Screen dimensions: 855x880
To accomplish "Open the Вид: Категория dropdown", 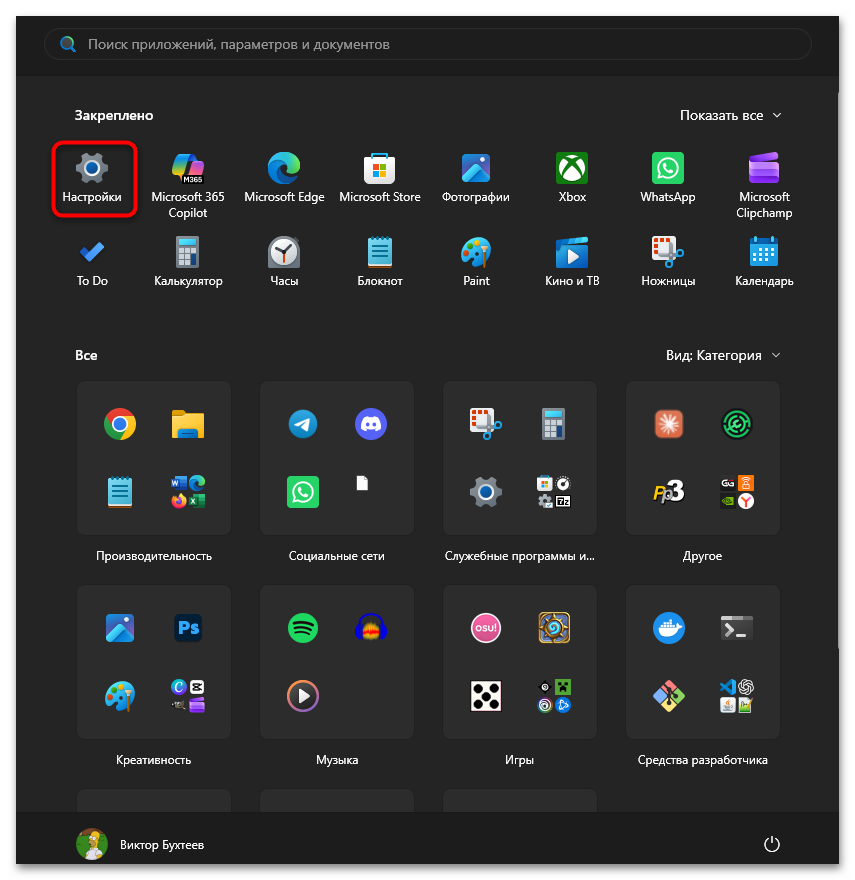I will (x=724, y=356).
